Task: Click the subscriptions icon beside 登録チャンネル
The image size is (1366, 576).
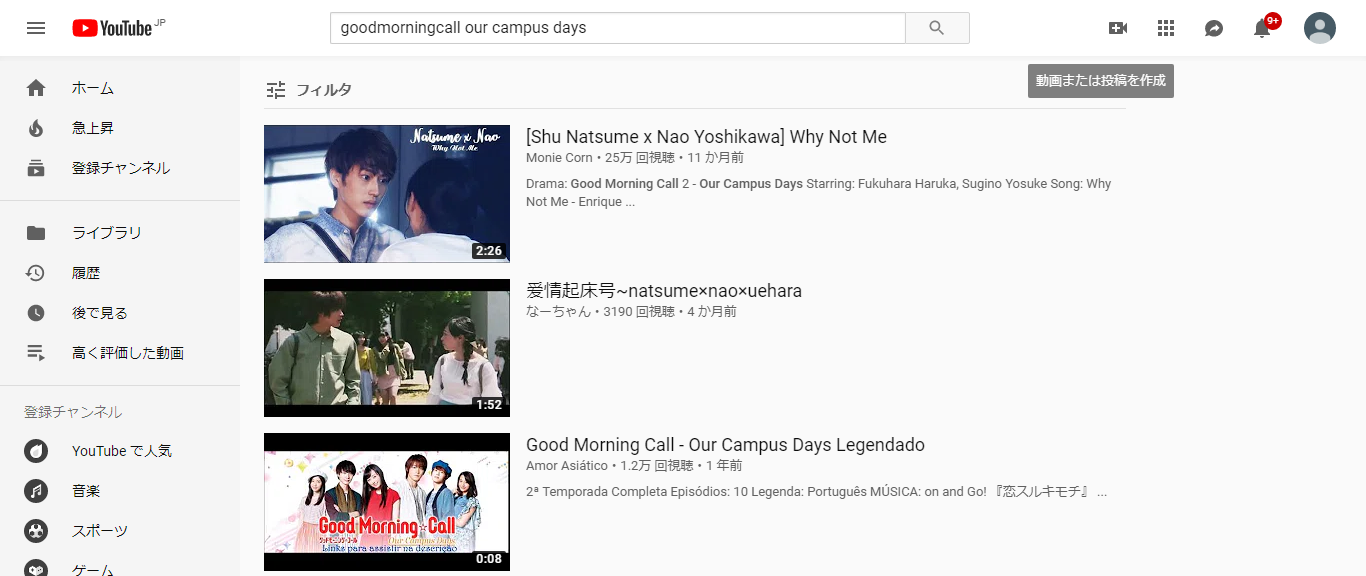Action: (x=36, y=168)
